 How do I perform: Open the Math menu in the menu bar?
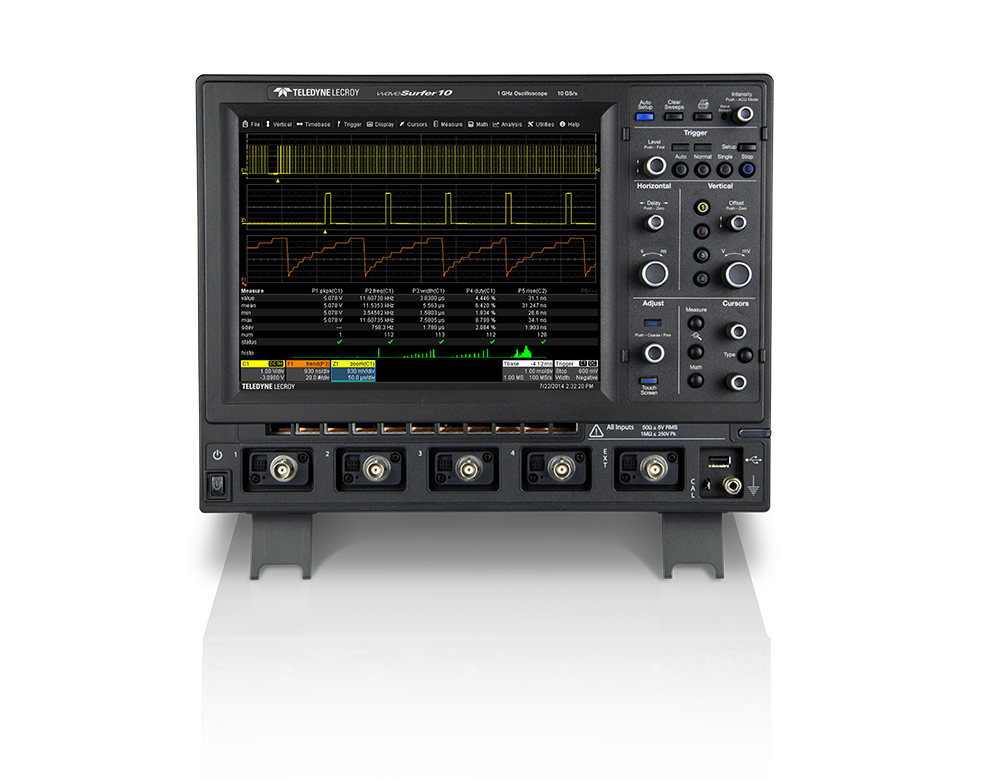(478, 124)
